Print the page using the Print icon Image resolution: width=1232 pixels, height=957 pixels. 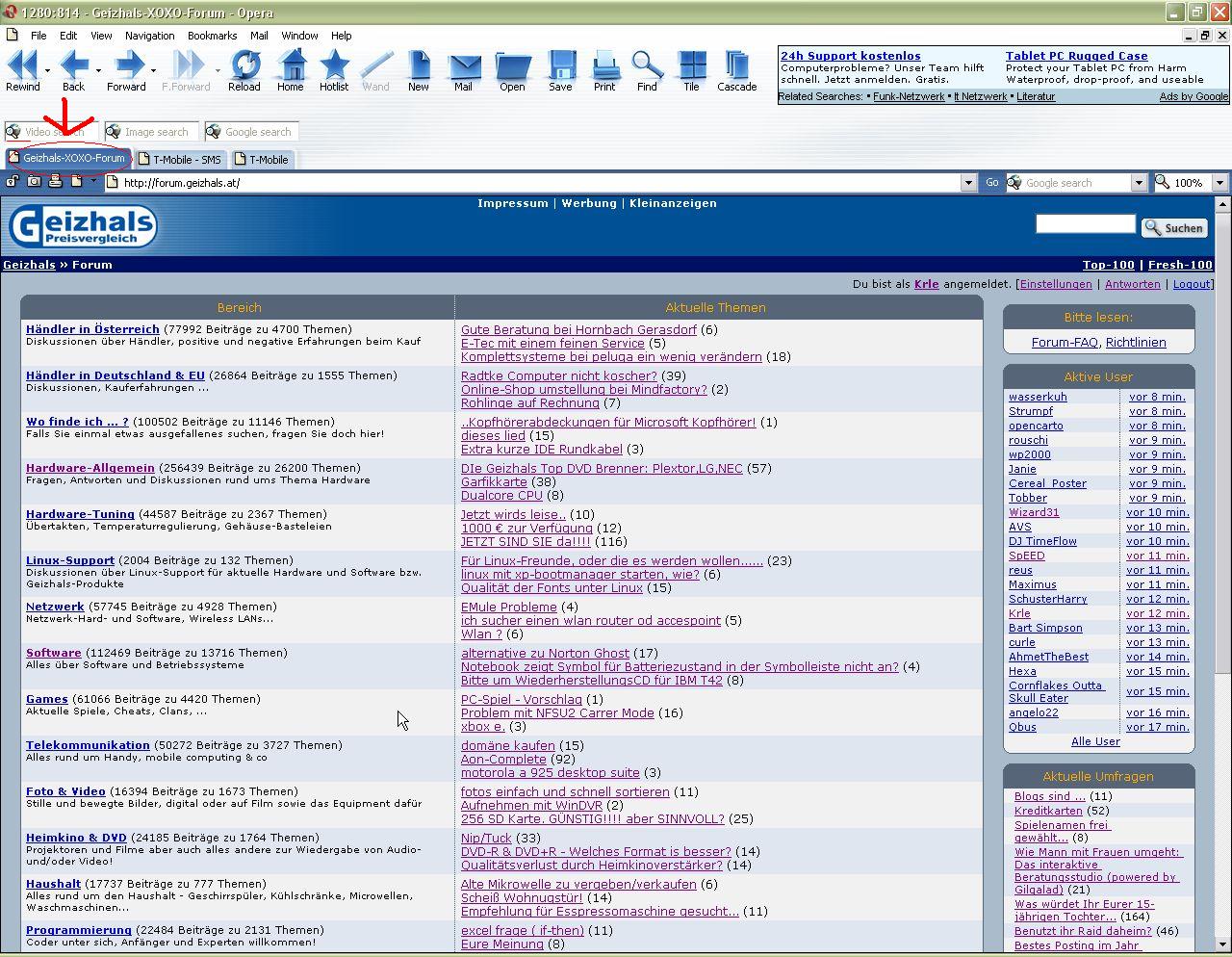coord(604,65)
